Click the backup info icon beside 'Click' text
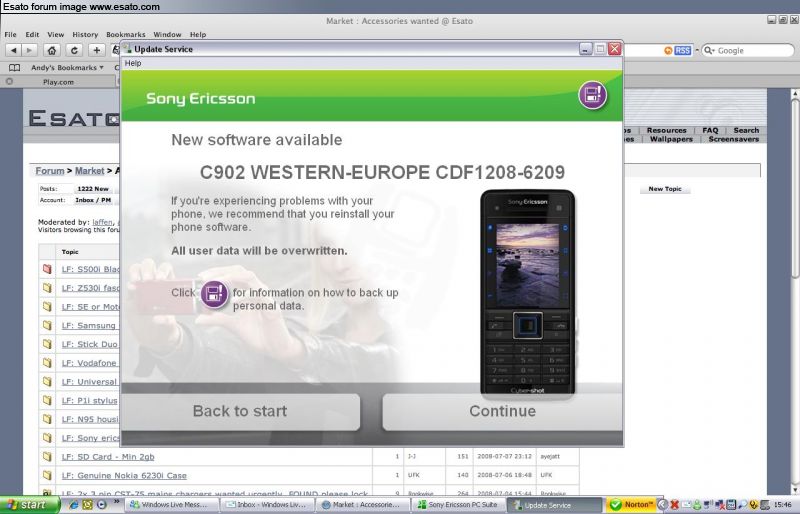 pyautogui.click(x=214, y=293)
